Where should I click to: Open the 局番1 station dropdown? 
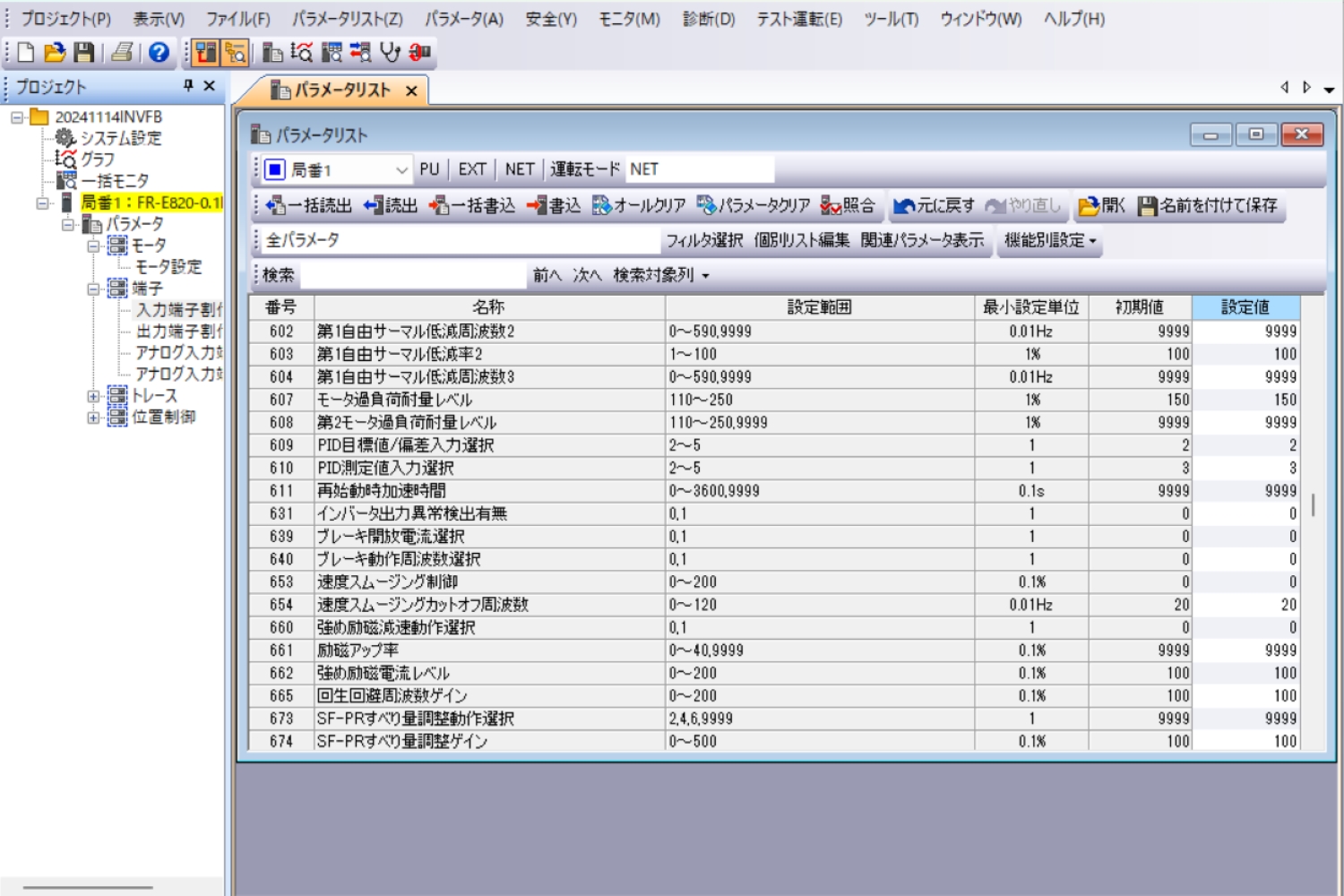point(401,169)
